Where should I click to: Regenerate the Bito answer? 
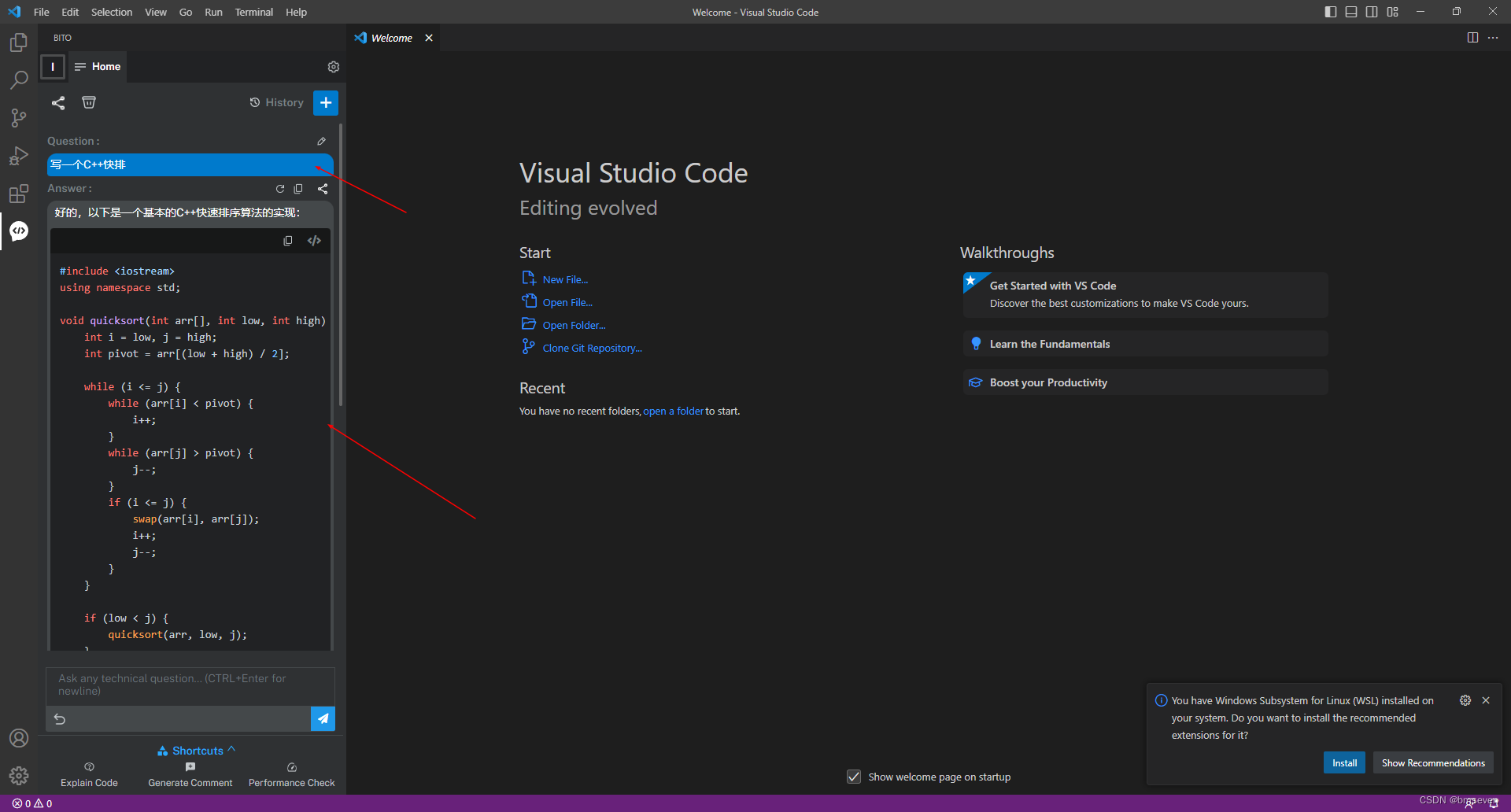click(280, 189)
